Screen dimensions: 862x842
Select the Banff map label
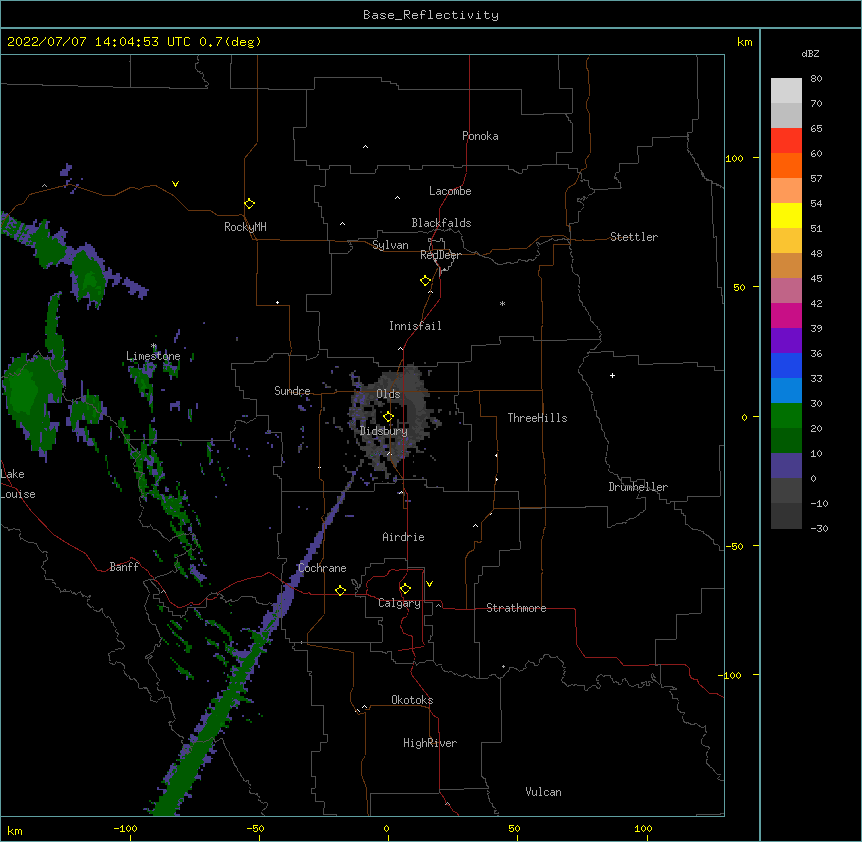tap(124, 567)
